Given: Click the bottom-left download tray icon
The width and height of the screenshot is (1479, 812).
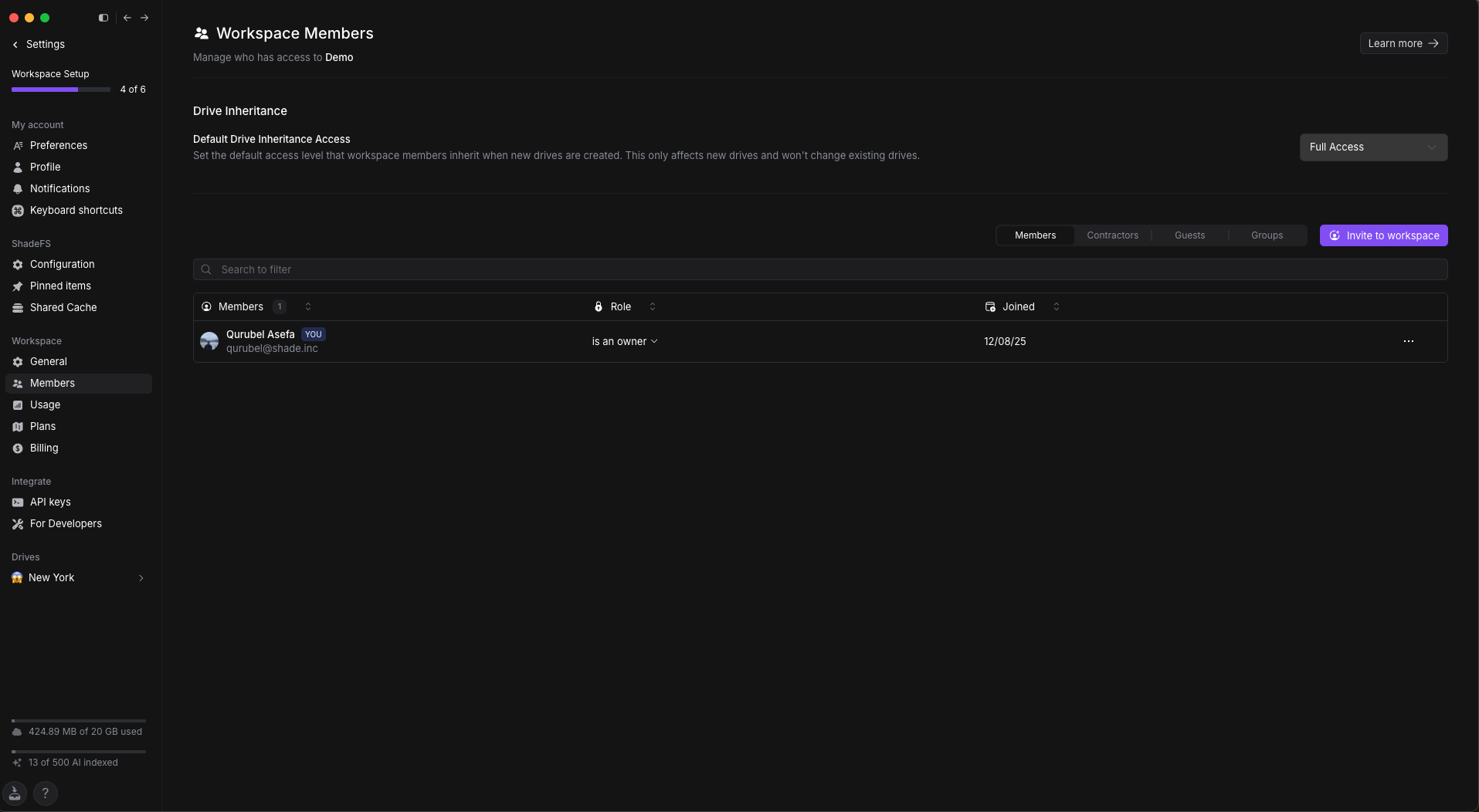Looking at the screenshot, I should (15, 793).
